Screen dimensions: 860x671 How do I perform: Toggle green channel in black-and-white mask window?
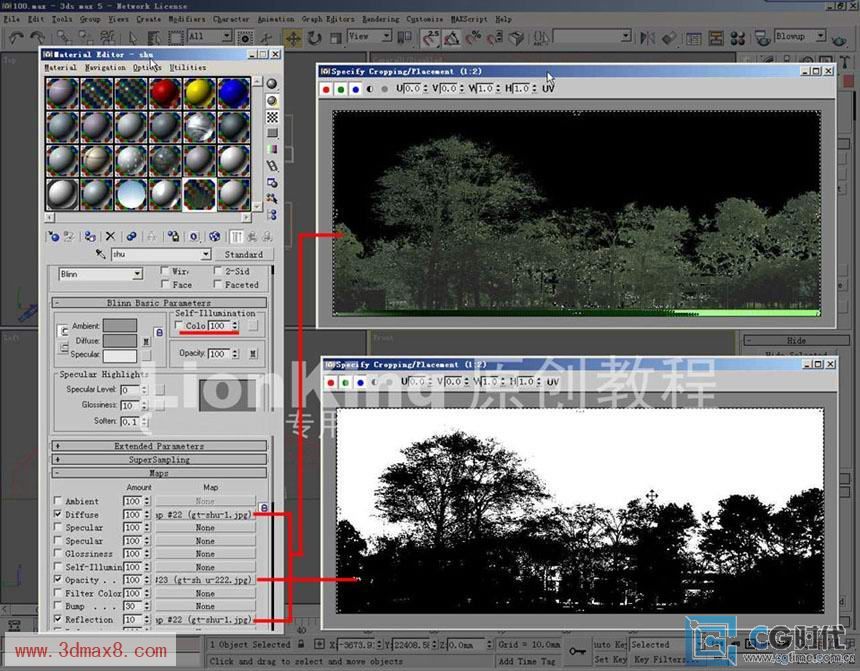tap(346, 382)
